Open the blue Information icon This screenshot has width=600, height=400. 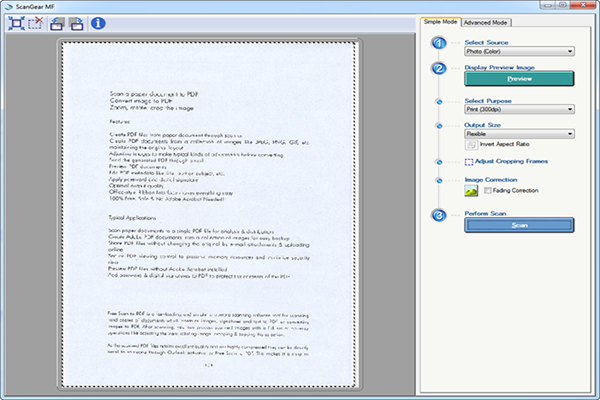pyautogui.click(x=98, y=22)
